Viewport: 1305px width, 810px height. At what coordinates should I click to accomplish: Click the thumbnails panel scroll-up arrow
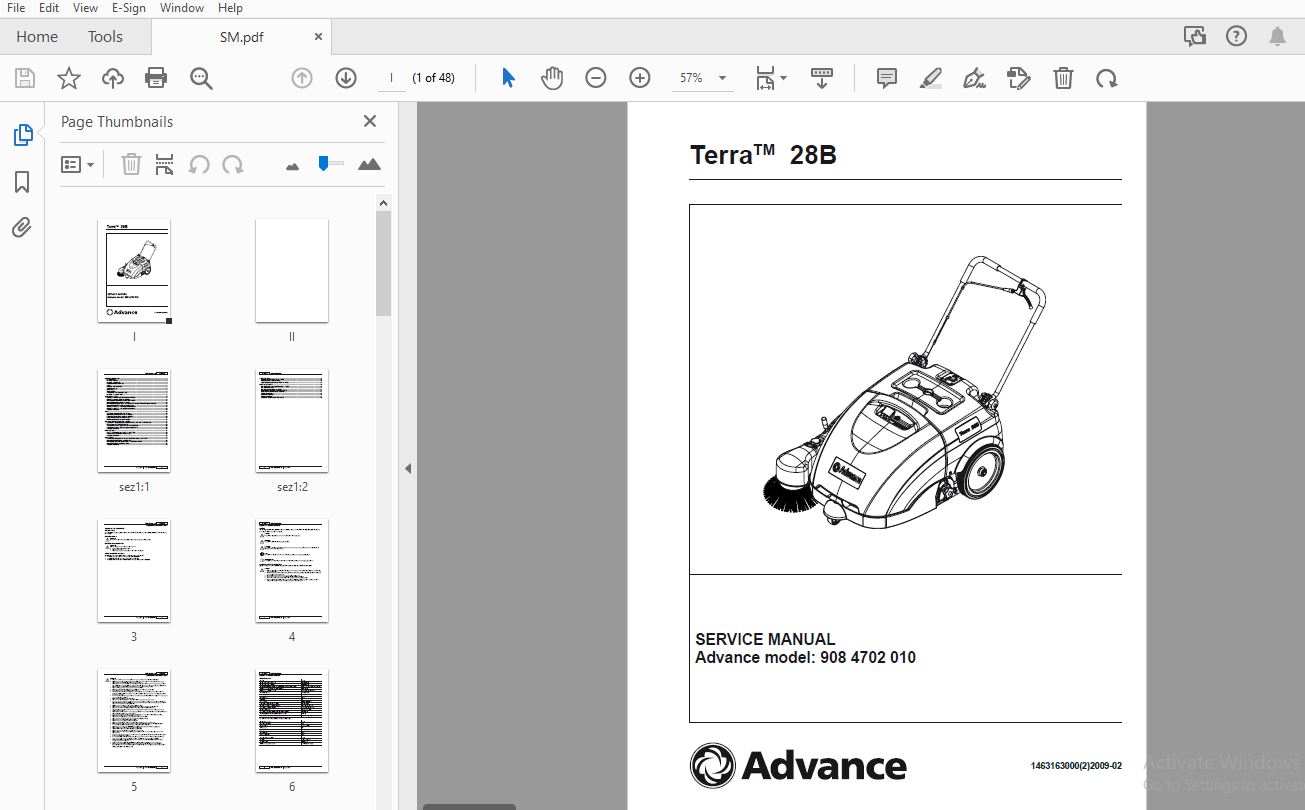point(384,203)
